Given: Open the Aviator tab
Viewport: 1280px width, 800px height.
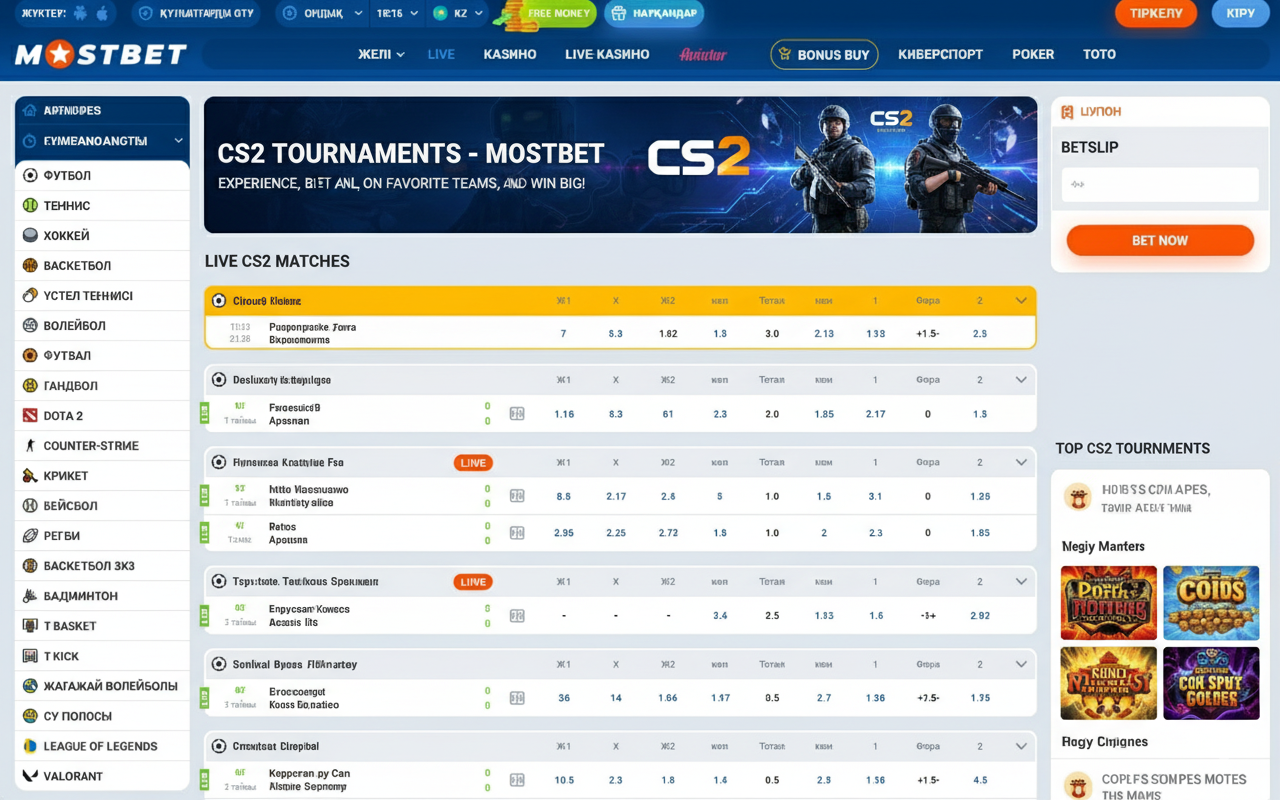Looking at the screenshot, I should pyautogui.click(x=703, y=54).
